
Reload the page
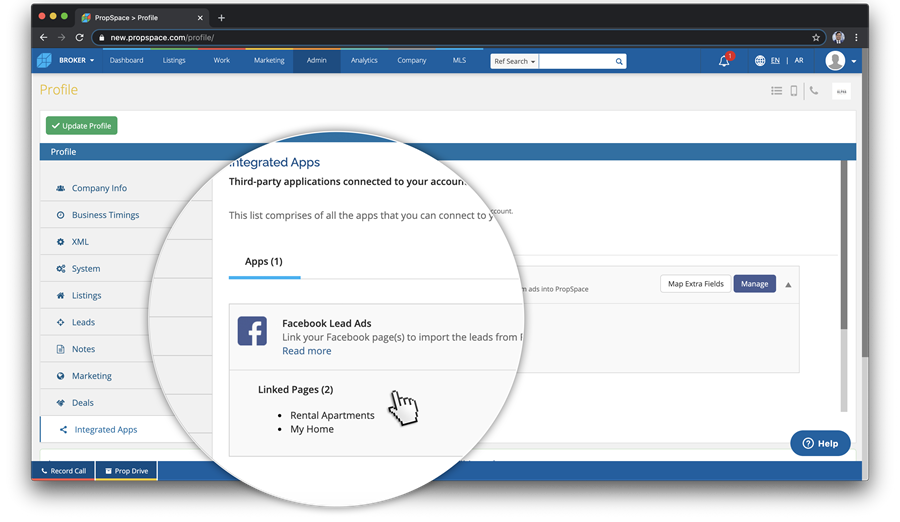coord(80,37)
